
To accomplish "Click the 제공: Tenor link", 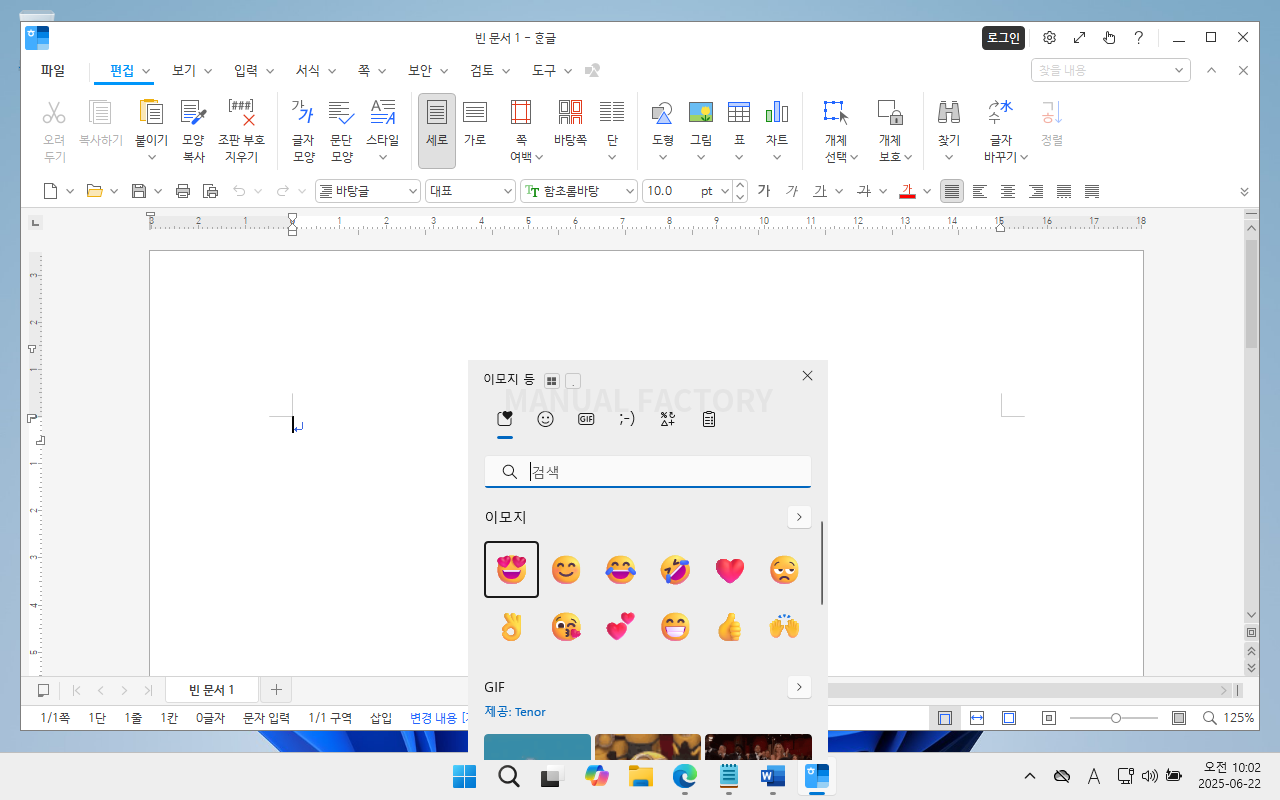I will [515, 712].
